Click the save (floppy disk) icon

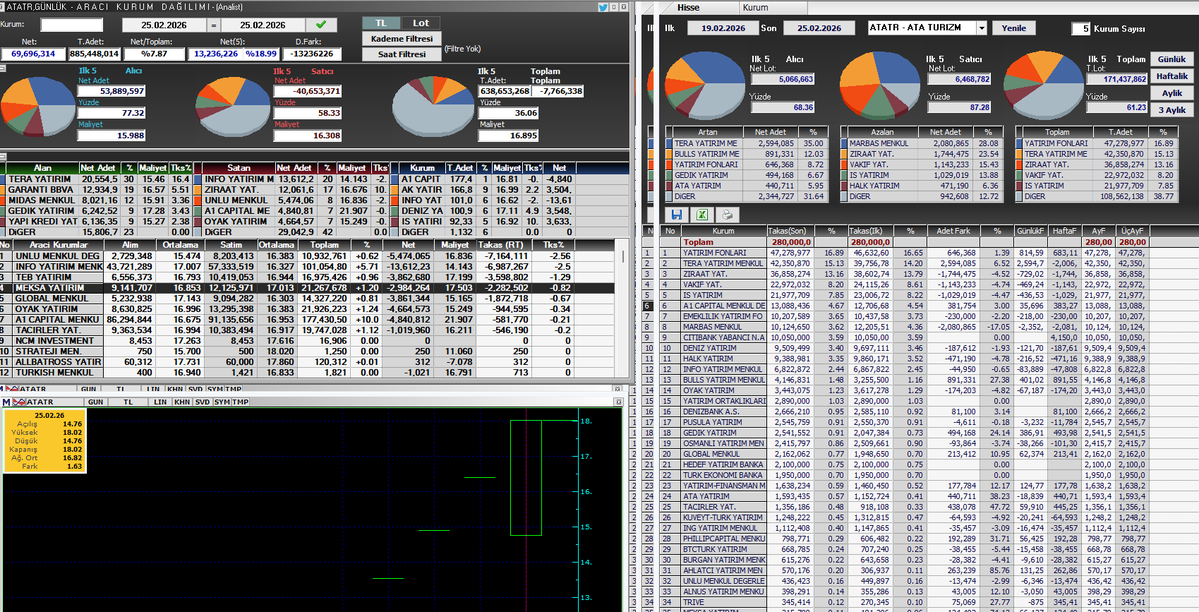click(676, 215)
